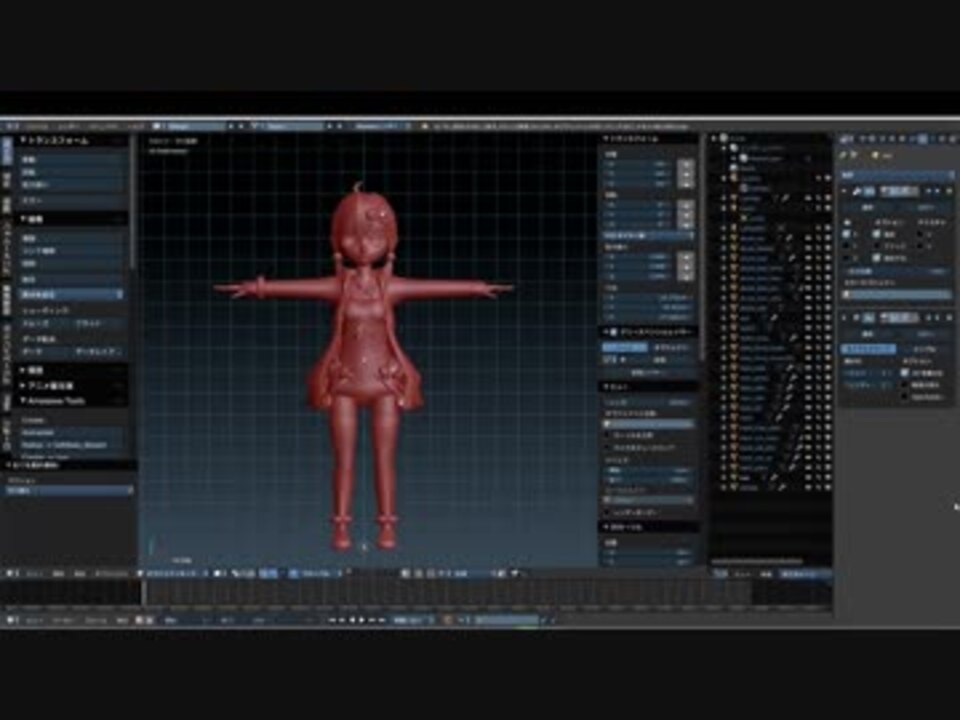960x720 pixels.
Task: Open the rotation mode dropdown under 回転
Action: tap(649, 235)
